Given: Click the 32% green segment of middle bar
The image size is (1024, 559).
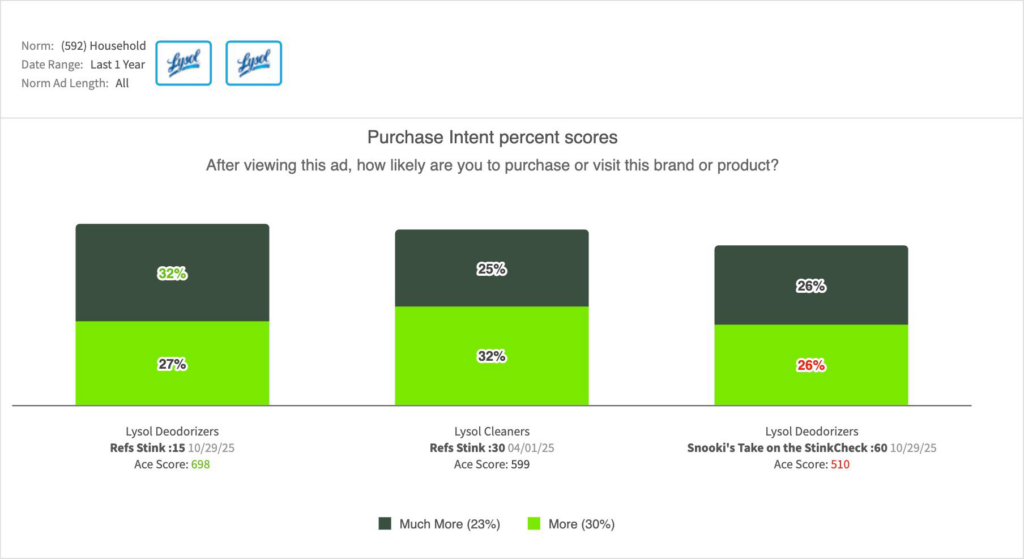Looking at the screenshot, I should point(491,356).
